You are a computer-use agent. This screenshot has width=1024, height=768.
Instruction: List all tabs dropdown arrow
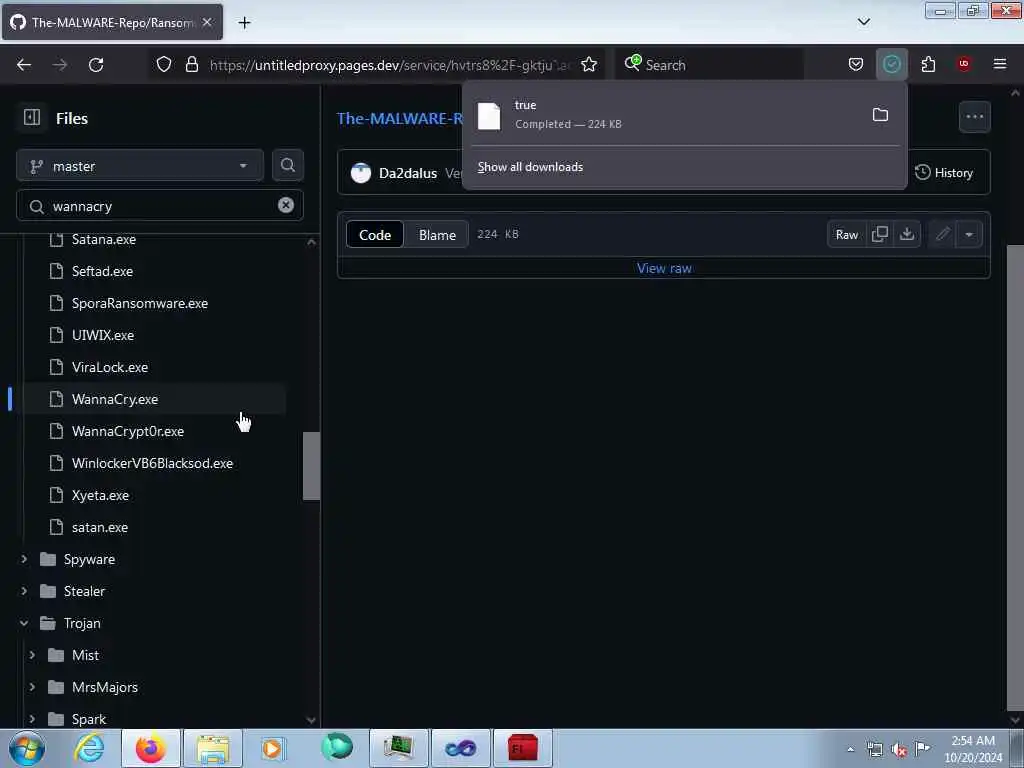click(863, 22)
